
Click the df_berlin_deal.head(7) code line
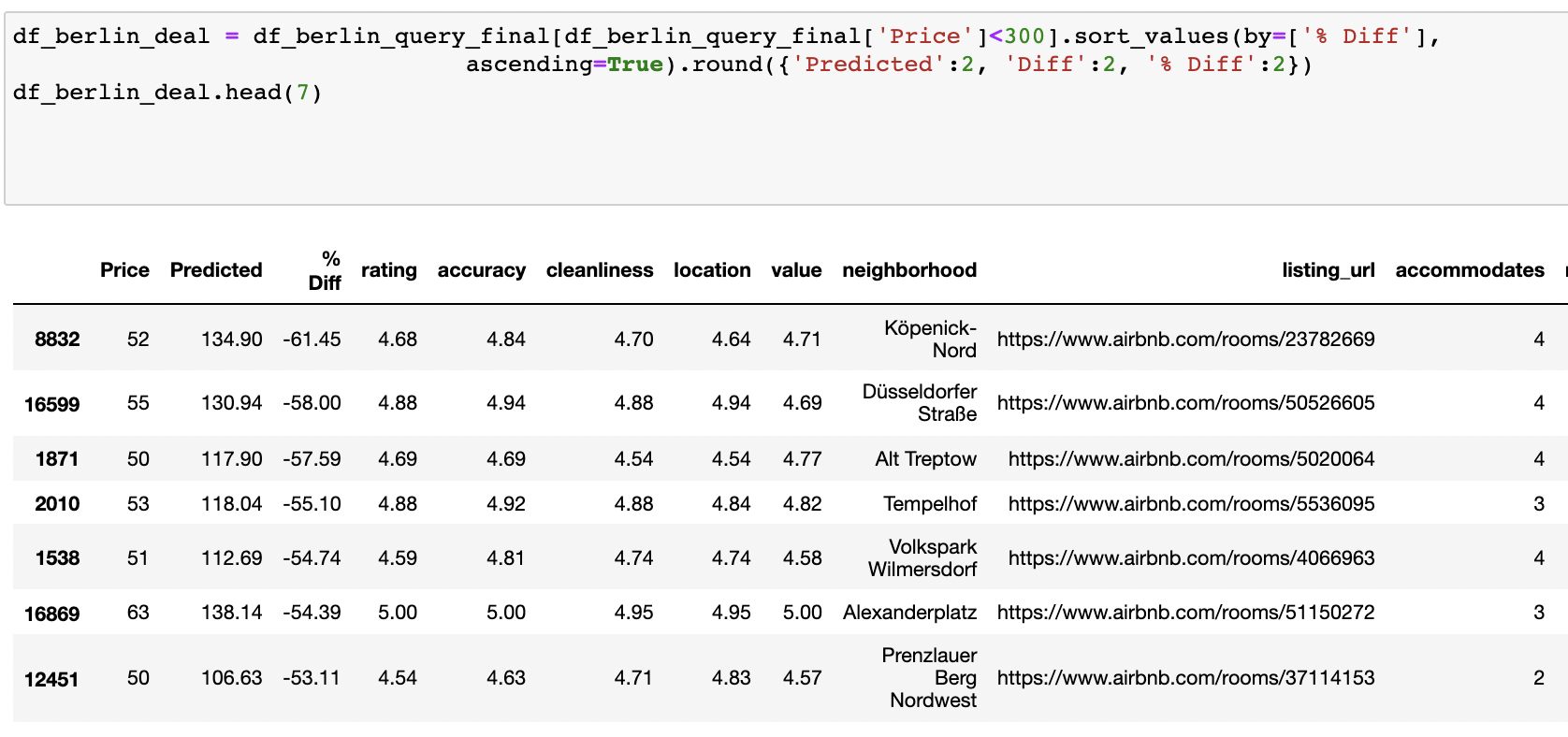[x=167, y=93]
